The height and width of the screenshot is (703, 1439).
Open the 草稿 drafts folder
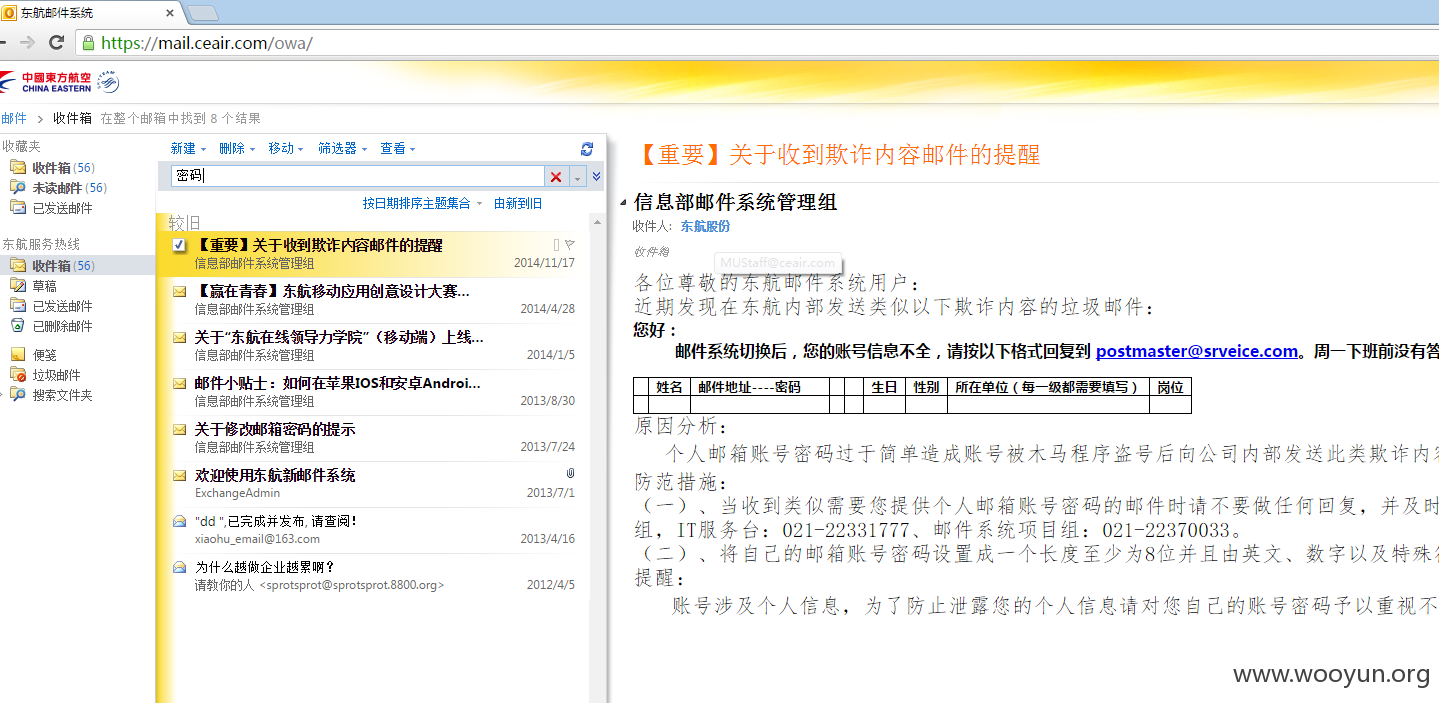click(x=45, y=286)
